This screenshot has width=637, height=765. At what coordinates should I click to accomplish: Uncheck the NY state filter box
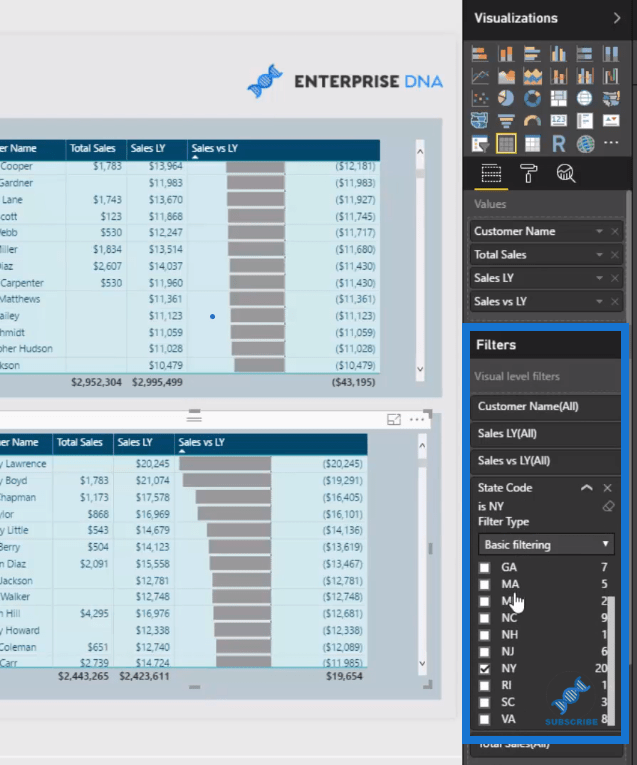484,669
